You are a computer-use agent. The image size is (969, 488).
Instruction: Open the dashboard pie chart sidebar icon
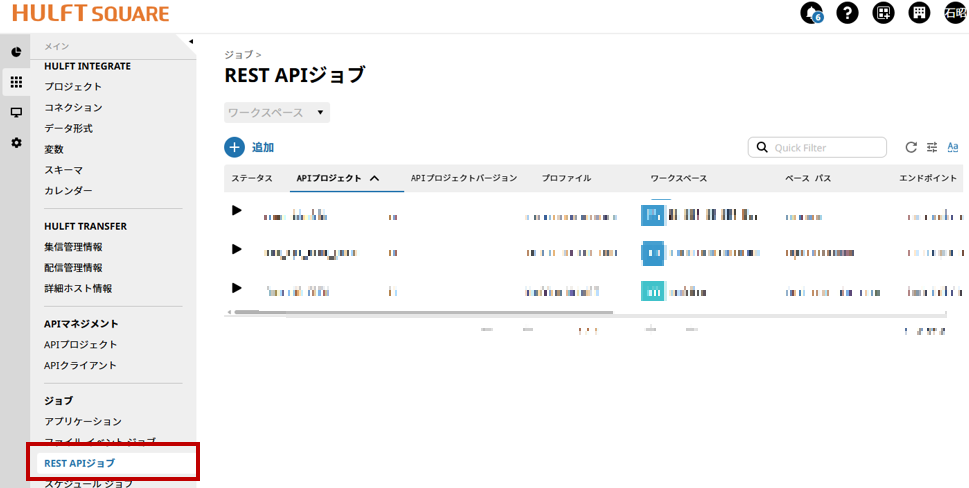(x=16, y=51)
